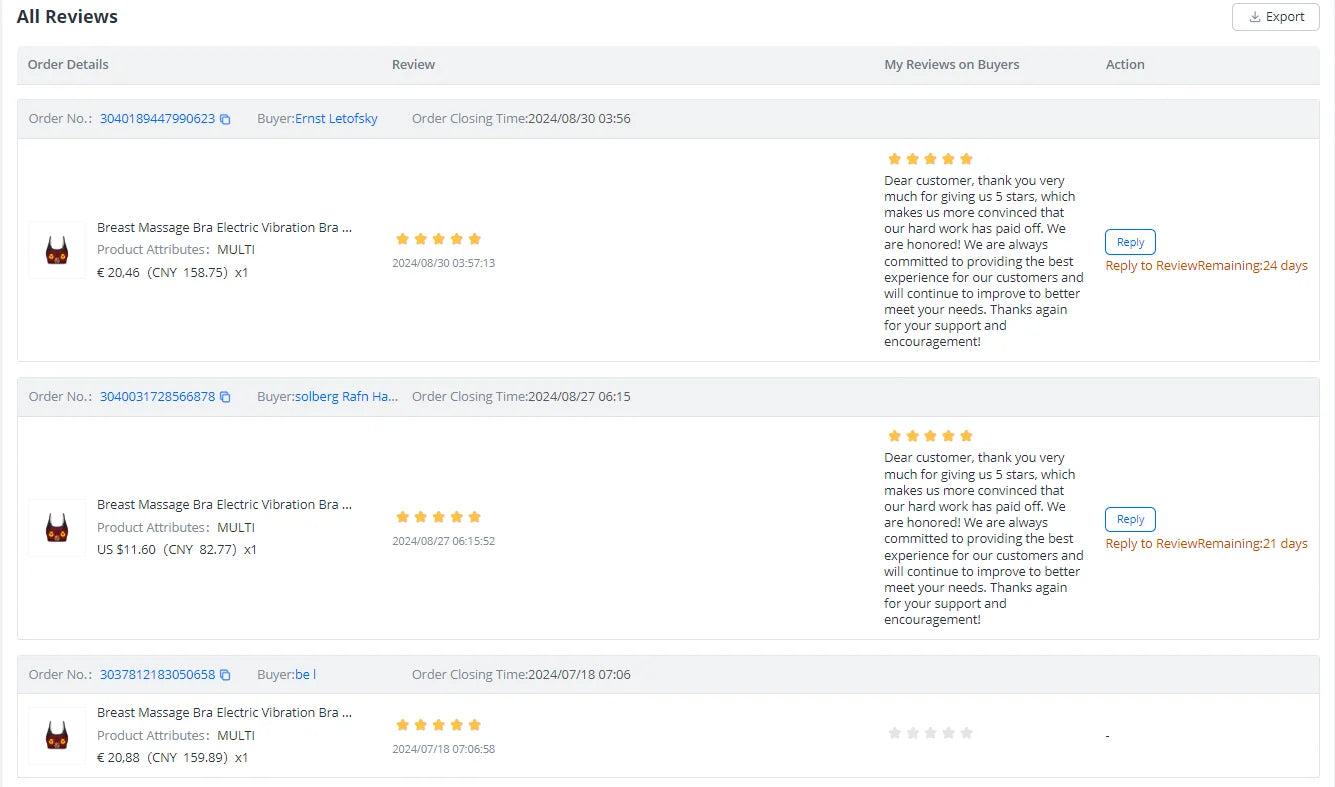Copy order number 3037812183050658
This screenshot has width=1335, height=787.
(x=225, y=675)
